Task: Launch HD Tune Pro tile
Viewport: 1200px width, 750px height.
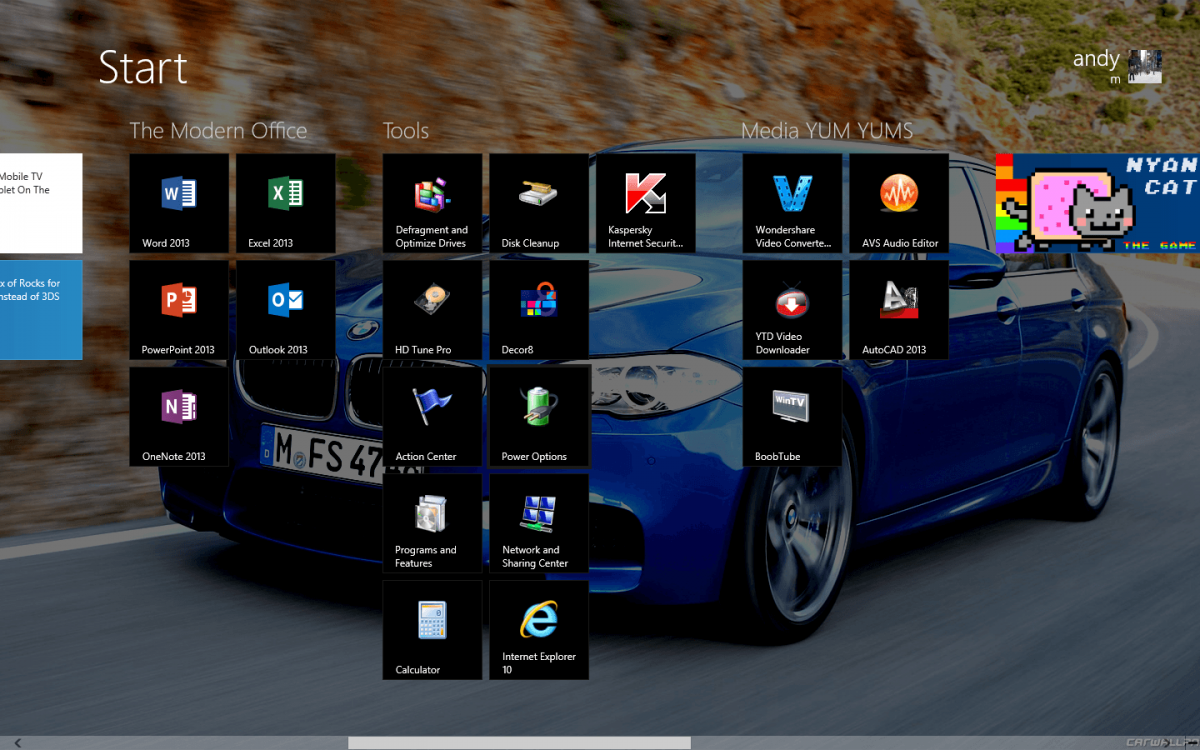Action: [433, 310]
